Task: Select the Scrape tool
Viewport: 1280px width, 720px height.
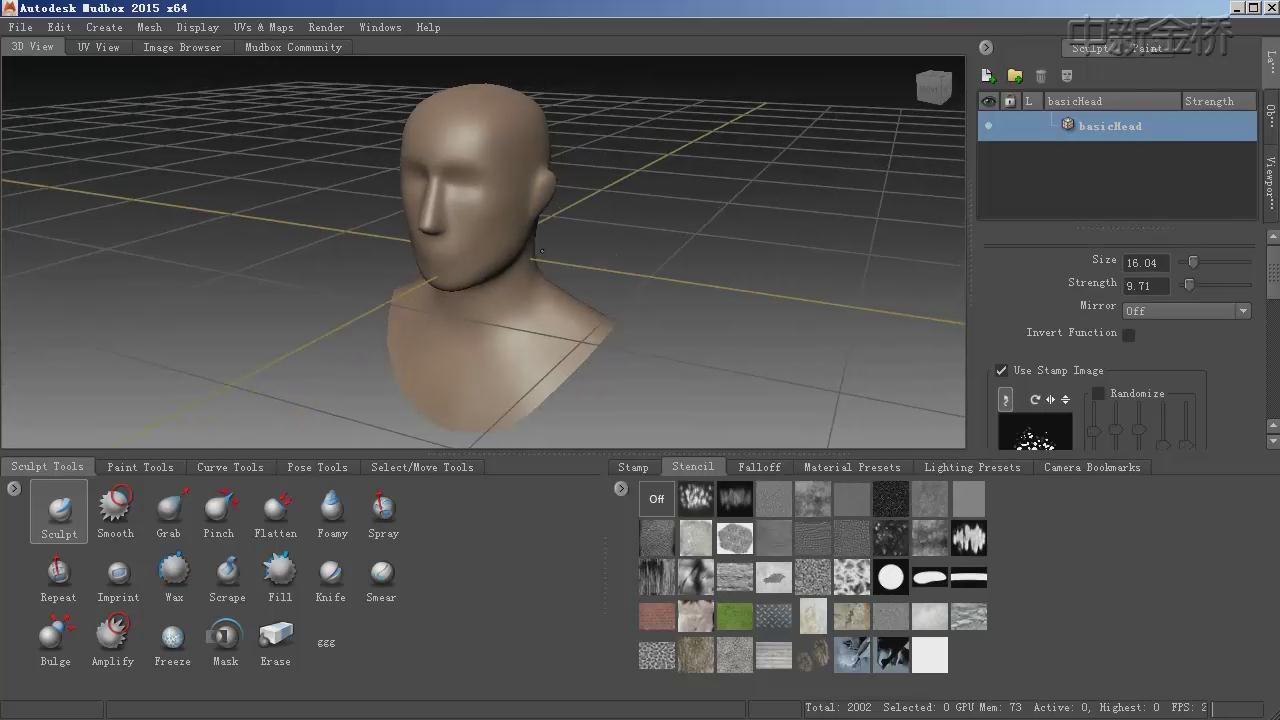Action: [x=227, y=577]
